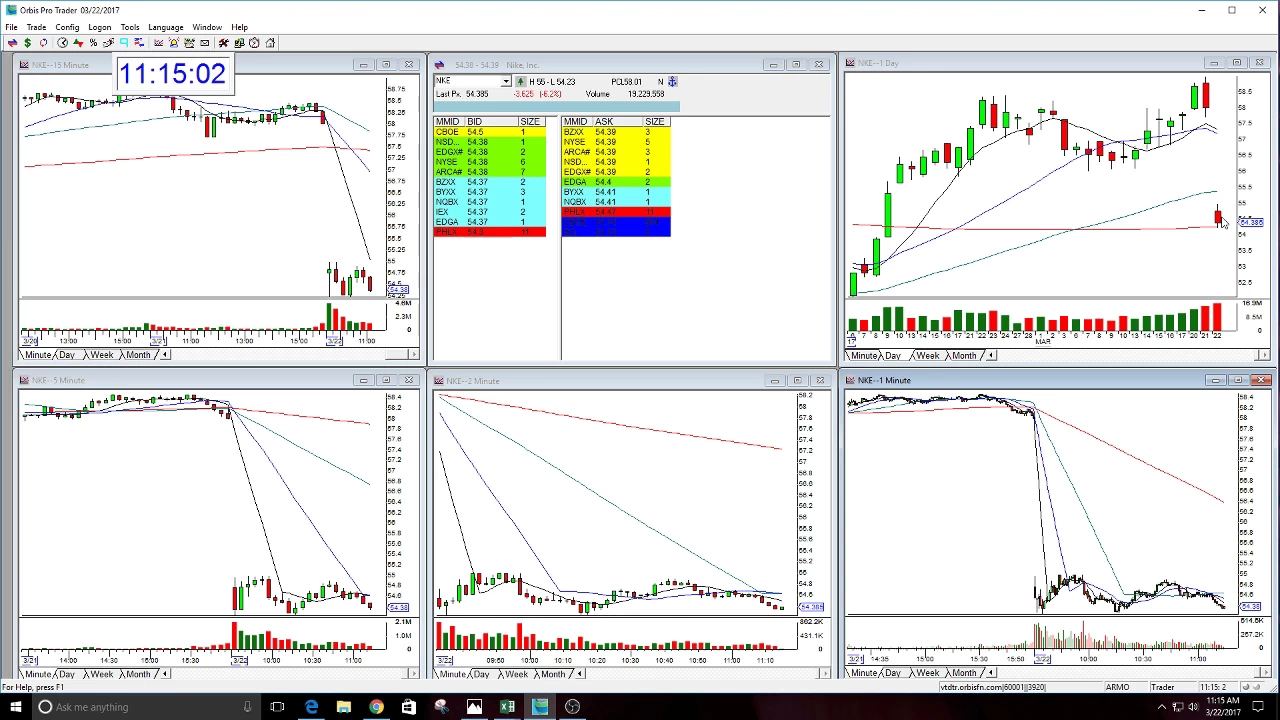Select Week tab in NKE-15 Minute chart

[101, 355]
